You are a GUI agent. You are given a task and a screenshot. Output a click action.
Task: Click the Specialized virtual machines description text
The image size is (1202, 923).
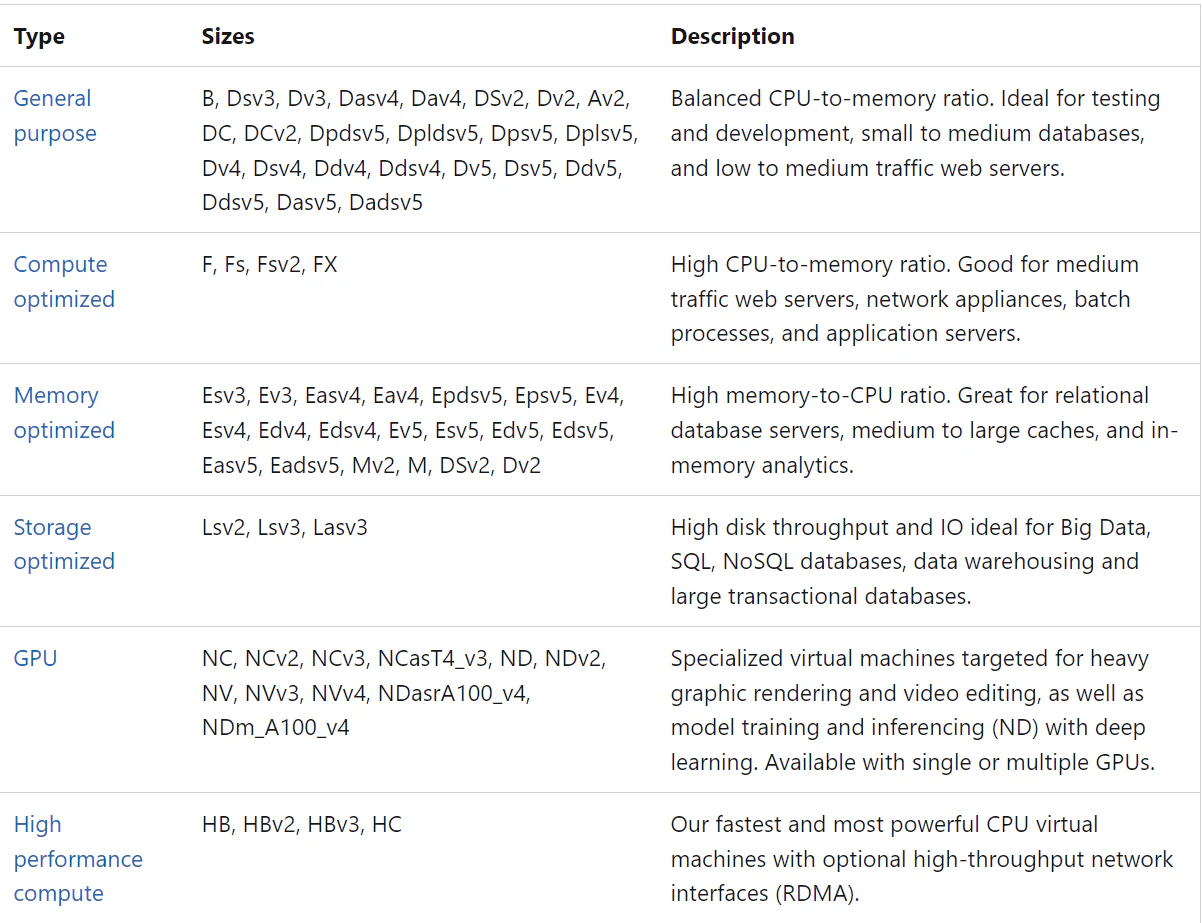click(913, 710)
